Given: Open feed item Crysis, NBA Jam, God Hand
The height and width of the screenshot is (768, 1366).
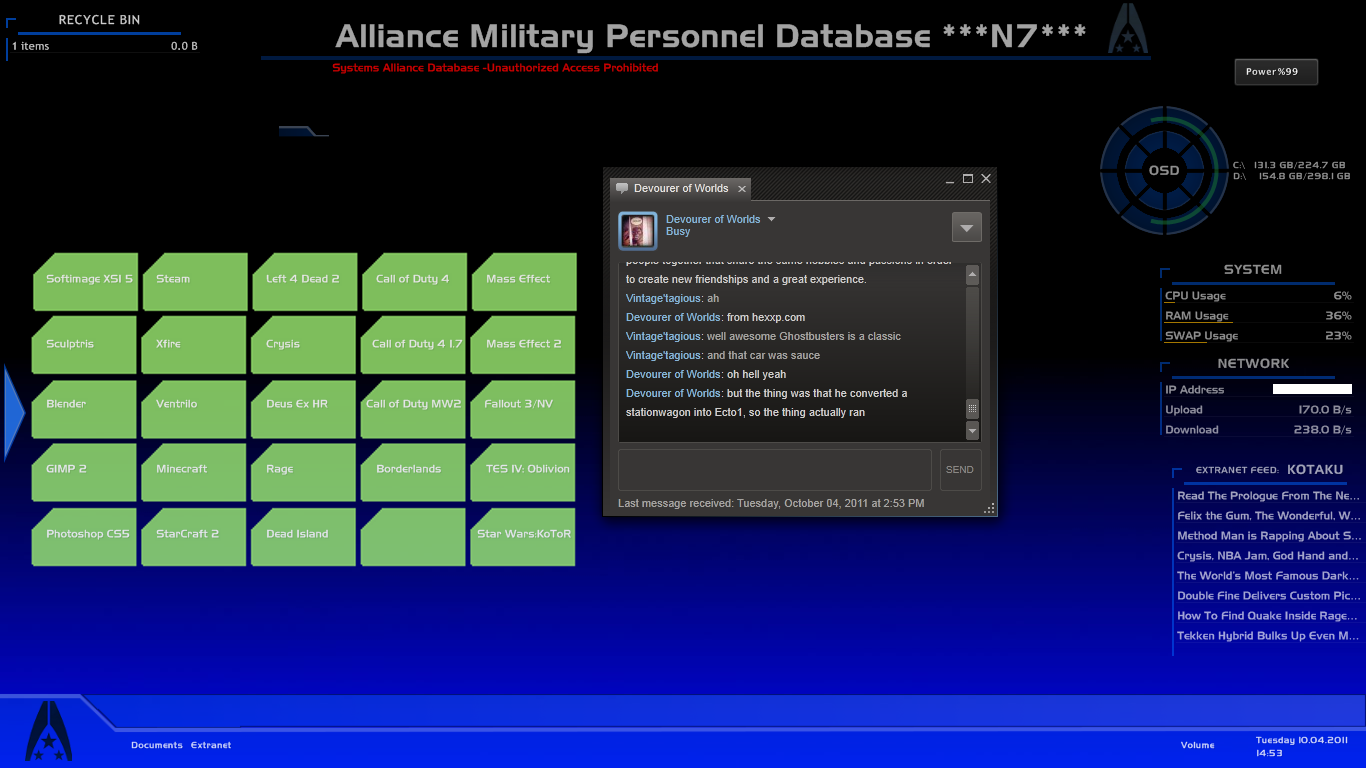Looking at the screenshot, I should tap(1268, 556).
